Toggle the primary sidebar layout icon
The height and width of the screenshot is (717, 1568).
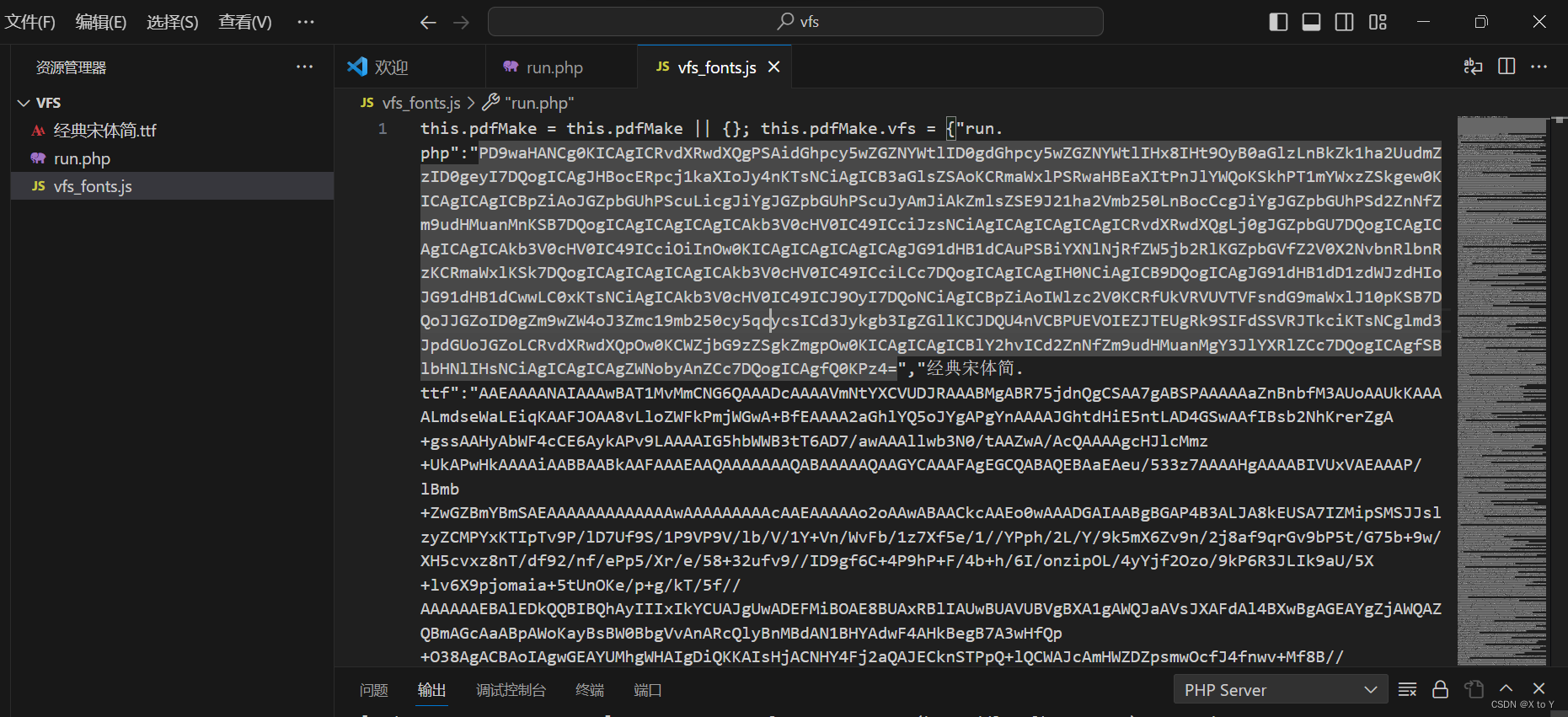(1278, 22)
